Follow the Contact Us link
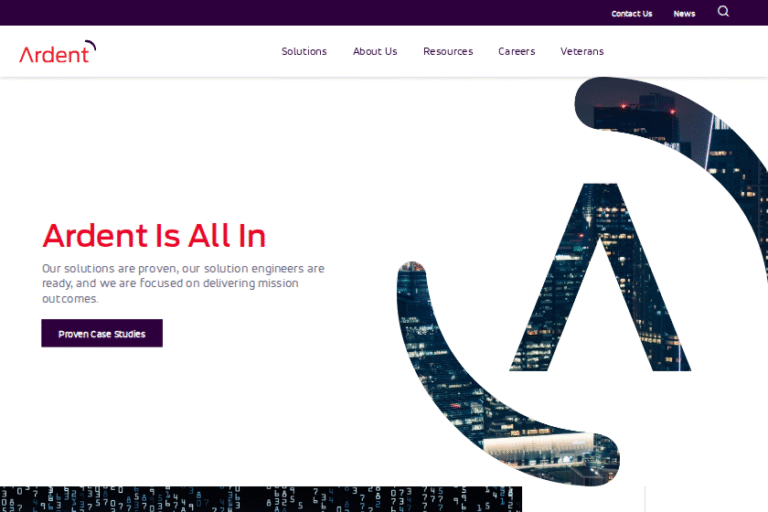Image resolution: width=768 pixels, height=512 pixels. (x=631, y=14)
